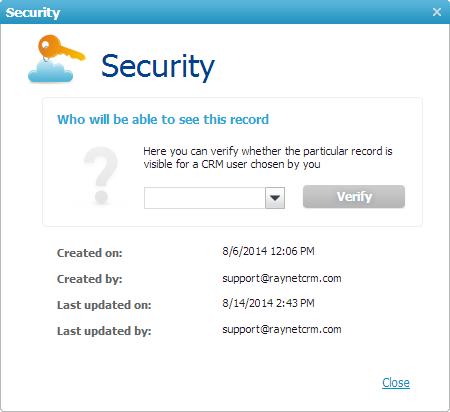Click the gray question mark icon
Image resolution: width=450 pixels, height=412 pixels.
tap(101, 175)
